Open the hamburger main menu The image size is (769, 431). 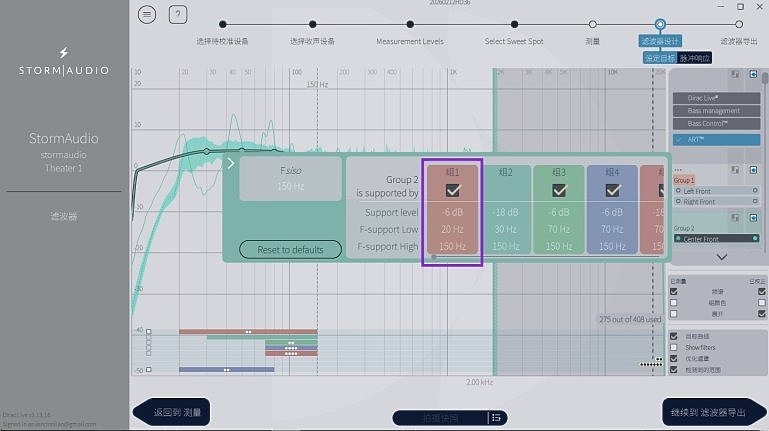pos(147,15)
